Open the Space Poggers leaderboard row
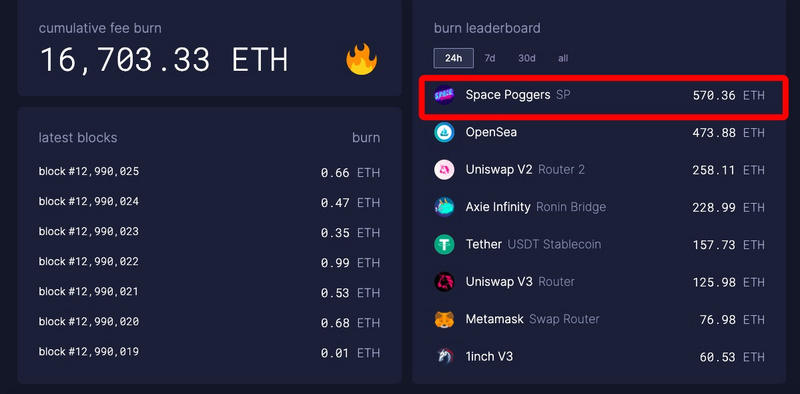The image size is (800, 394). point(599,95)
